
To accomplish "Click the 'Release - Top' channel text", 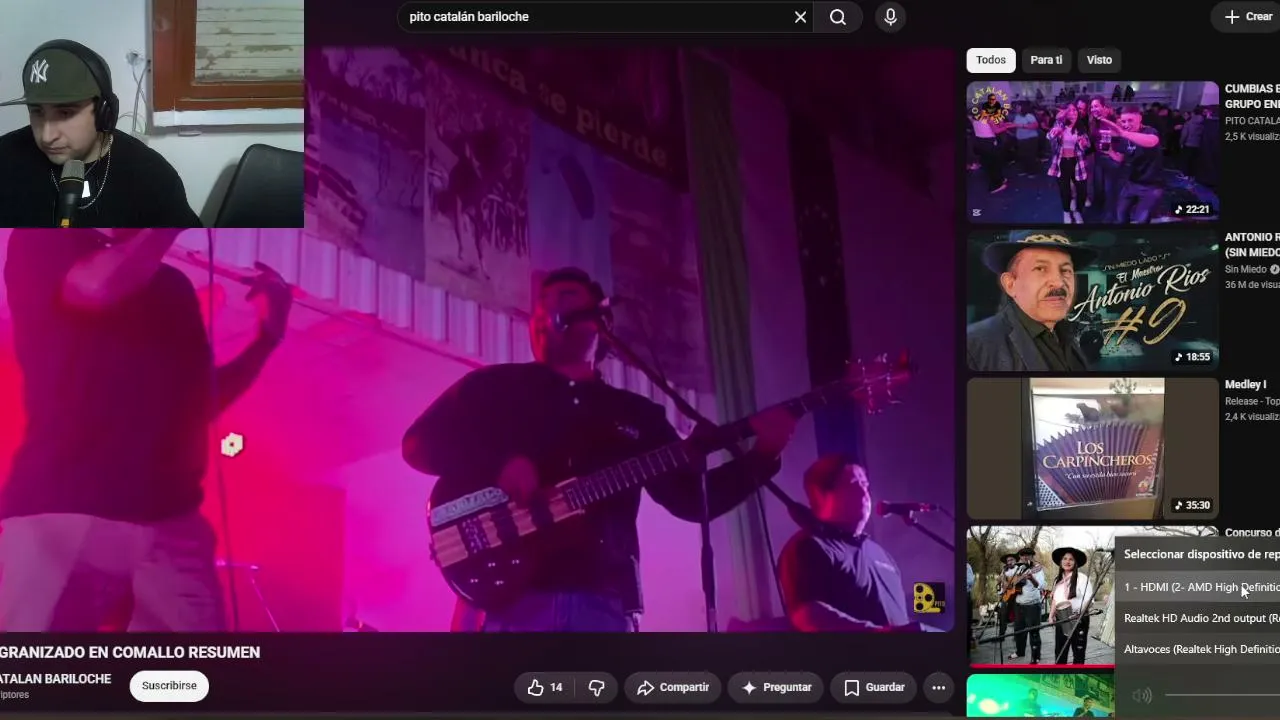I will pyautogui.click(x=1252, y=401).
